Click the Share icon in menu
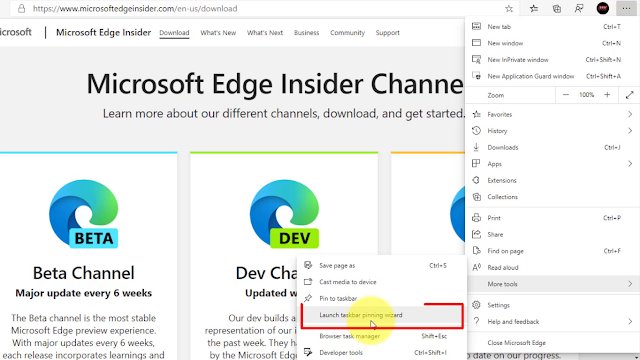 point(476,234)
